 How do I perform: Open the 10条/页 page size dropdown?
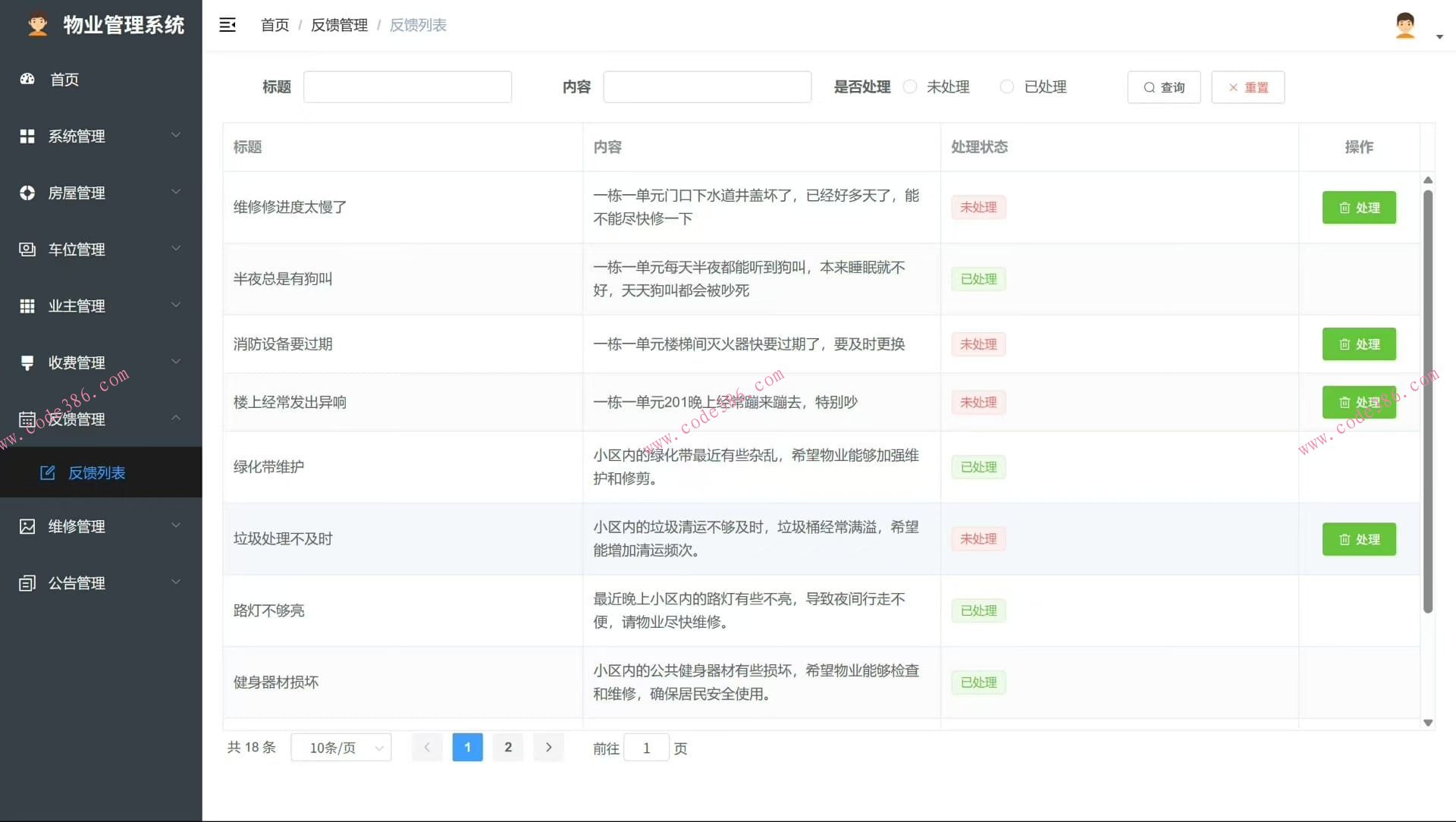pyautogui.click(x=340, y=747)
